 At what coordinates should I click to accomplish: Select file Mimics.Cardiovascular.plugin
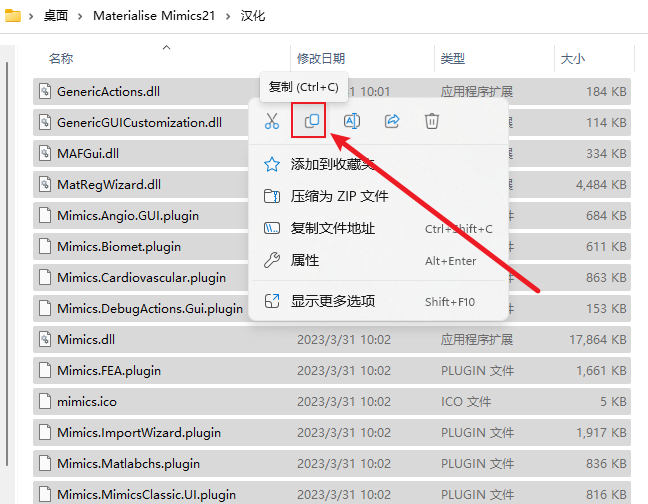(141, 277)
